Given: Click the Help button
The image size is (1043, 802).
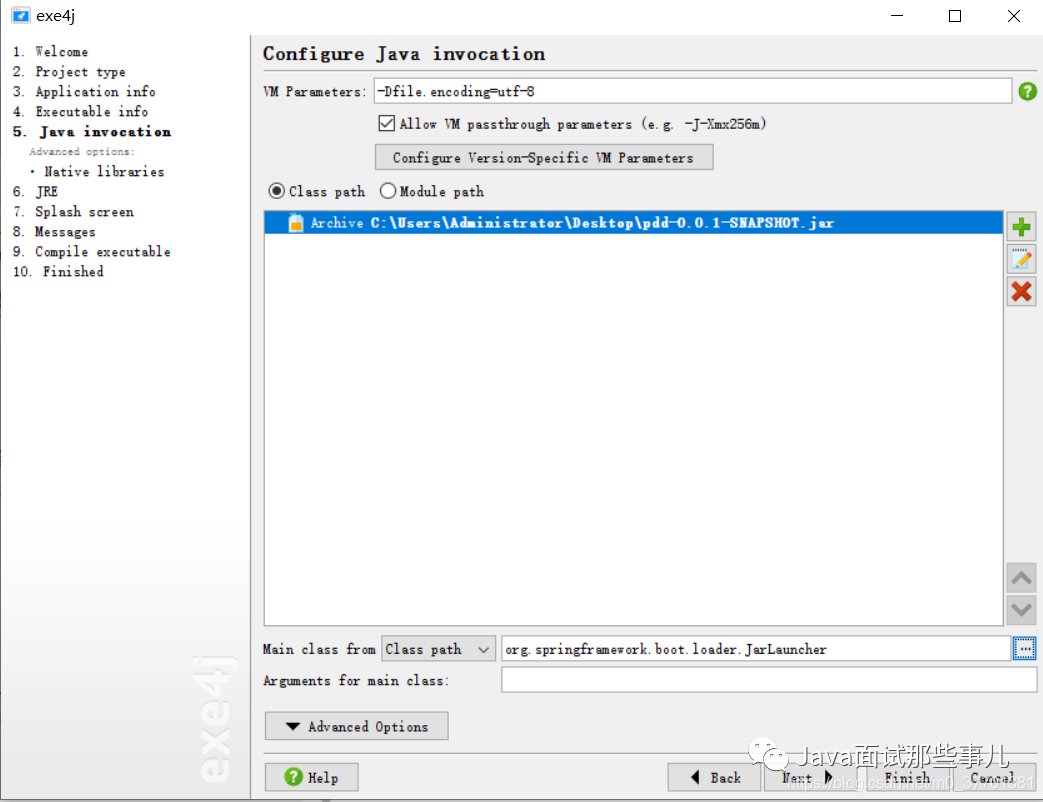Looking at the screenshot, I should pyautogui.click(x=312, y=777).
